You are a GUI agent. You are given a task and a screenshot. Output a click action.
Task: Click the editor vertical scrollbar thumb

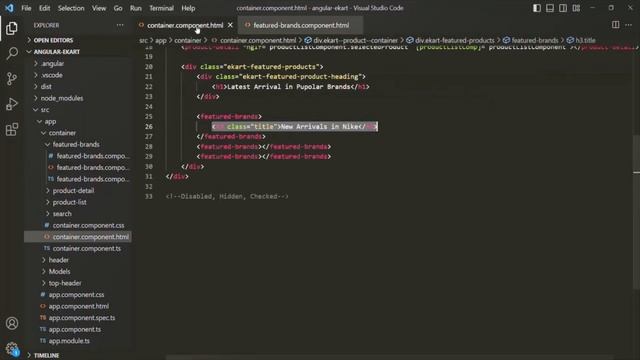(636, 211)
